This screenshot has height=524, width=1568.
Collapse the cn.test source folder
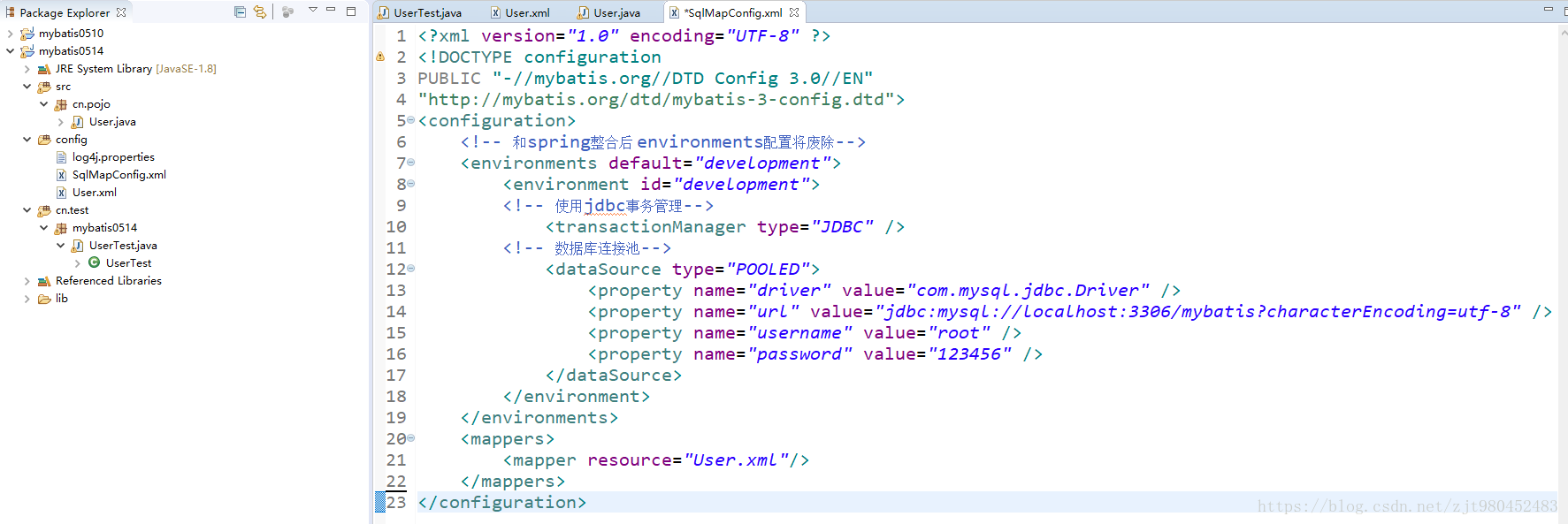click(x=27, y=210)
